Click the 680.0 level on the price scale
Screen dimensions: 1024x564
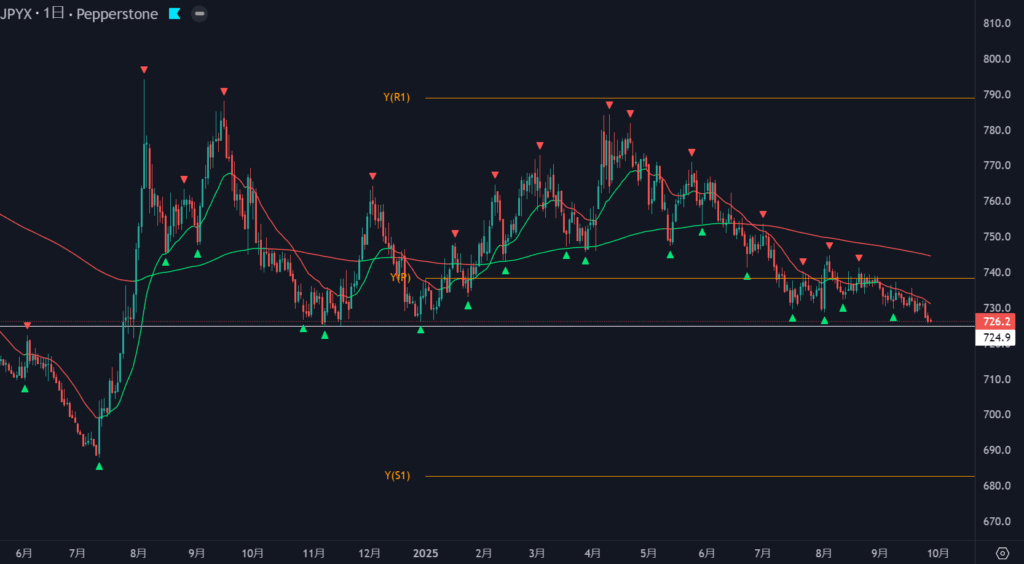click(x=995, y=486)
